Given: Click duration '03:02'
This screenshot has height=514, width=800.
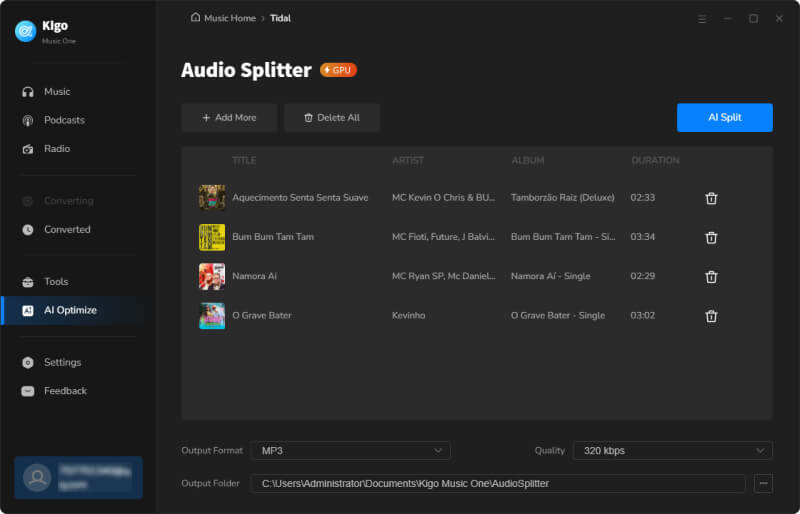Looking at the screenshot, I should pos(642,315).
